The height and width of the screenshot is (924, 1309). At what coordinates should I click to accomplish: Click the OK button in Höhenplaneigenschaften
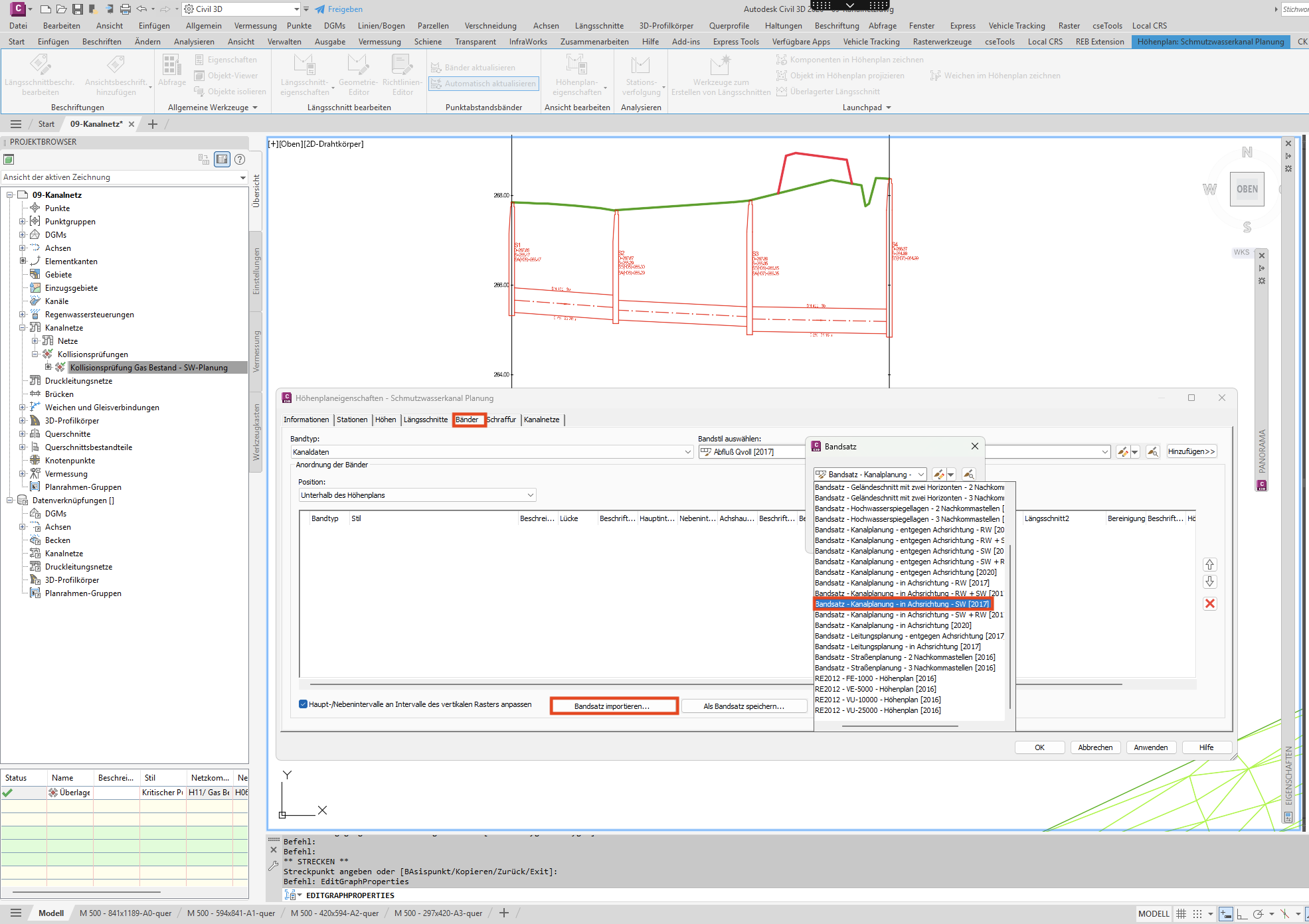click(x=1039, y=747)
